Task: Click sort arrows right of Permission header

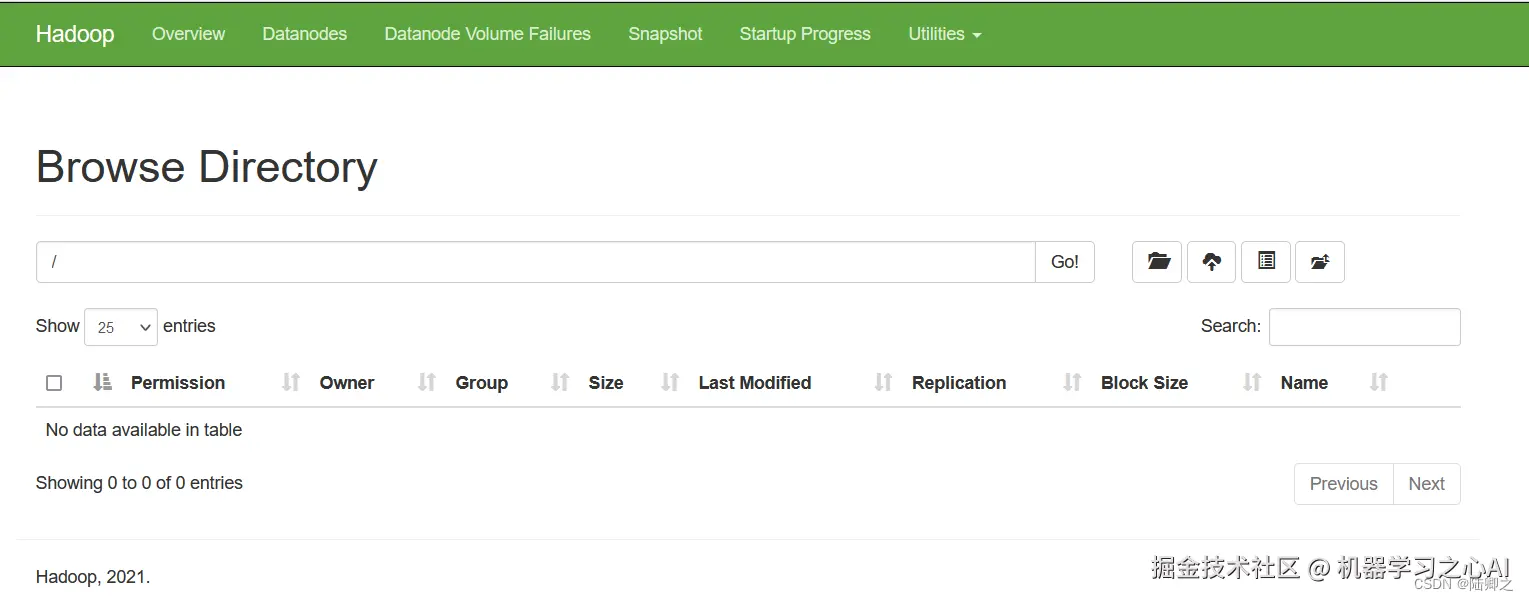Action: click(x=291, y=382)
